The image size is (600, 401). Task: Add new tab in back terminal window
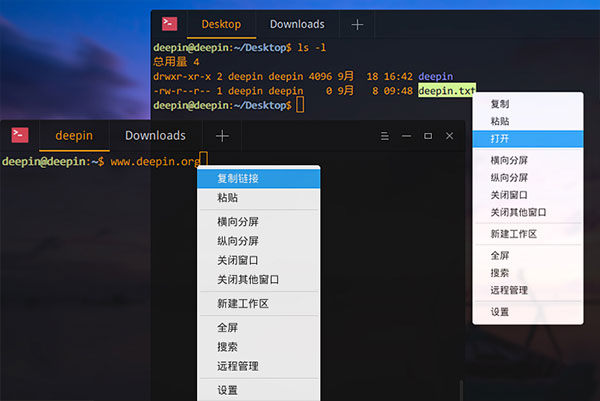point(357,24)
